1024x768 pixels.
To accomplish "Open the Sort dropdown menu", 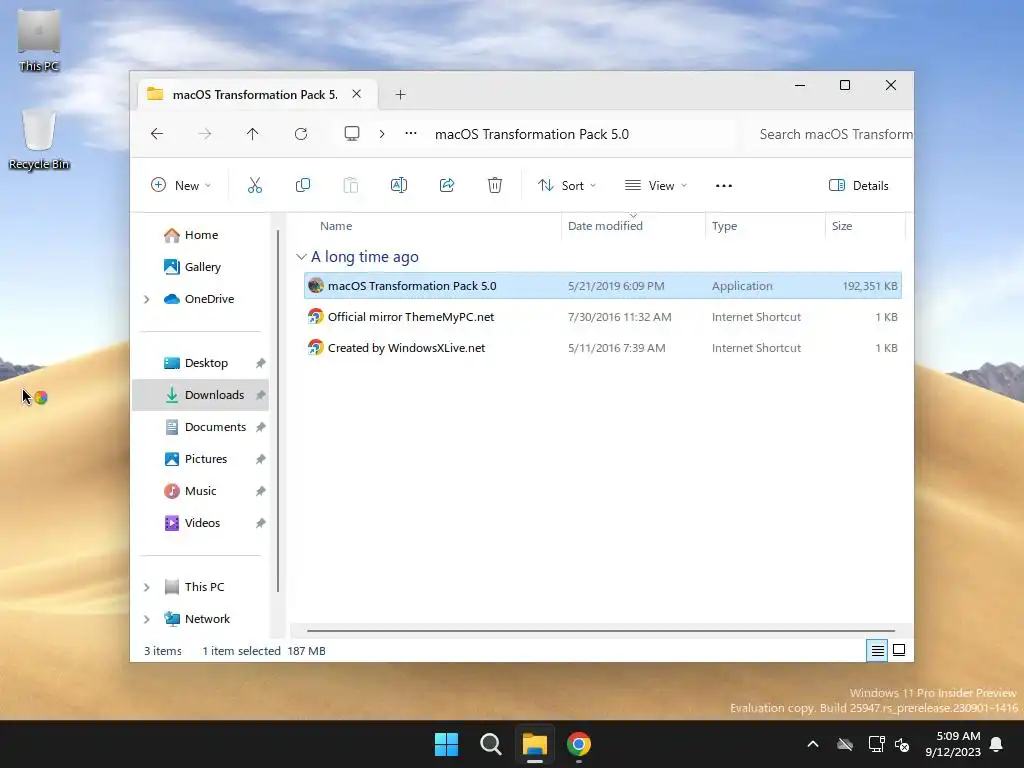I will point(567,185).
